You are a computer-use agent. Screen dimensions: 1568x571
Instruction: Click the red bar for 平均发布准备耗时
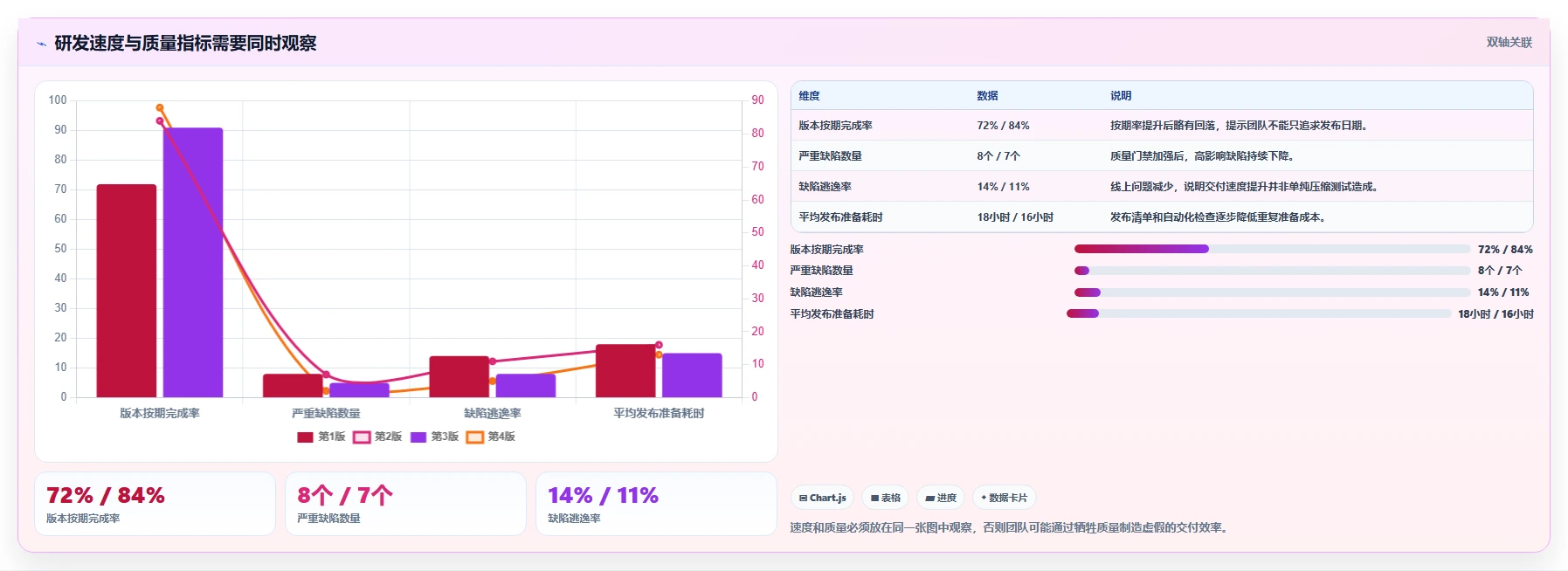[625, 371]
